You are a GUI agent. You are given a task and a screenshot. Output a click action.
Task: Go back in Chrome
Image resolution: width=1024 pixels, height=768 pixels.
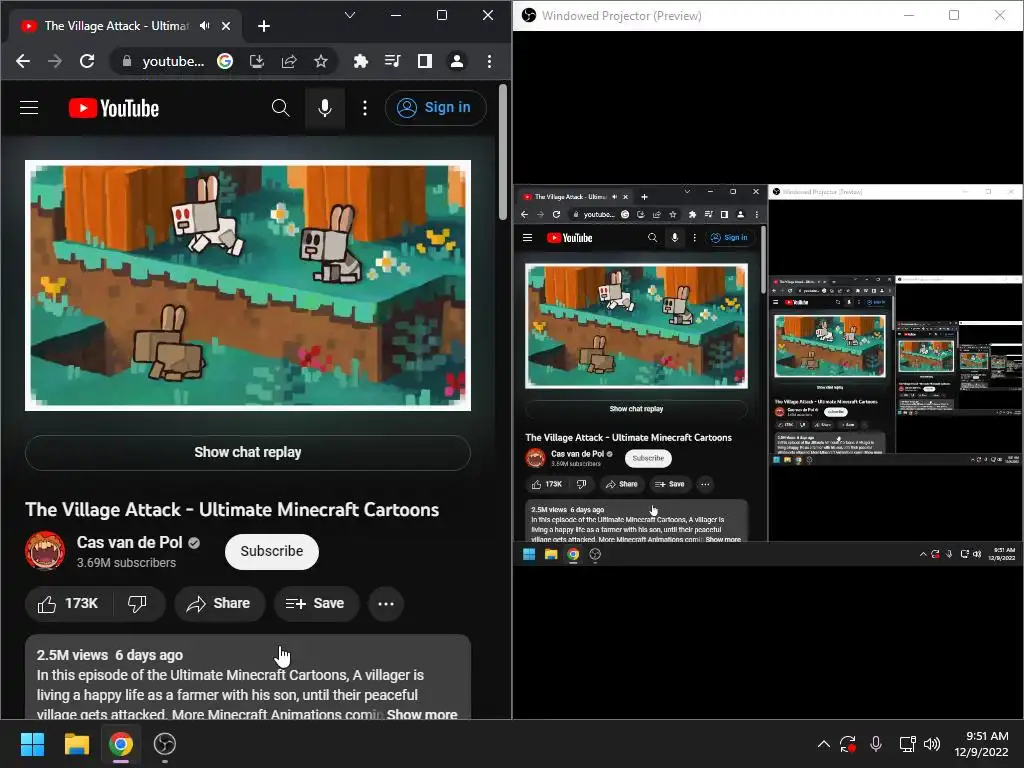coord(23,61)
